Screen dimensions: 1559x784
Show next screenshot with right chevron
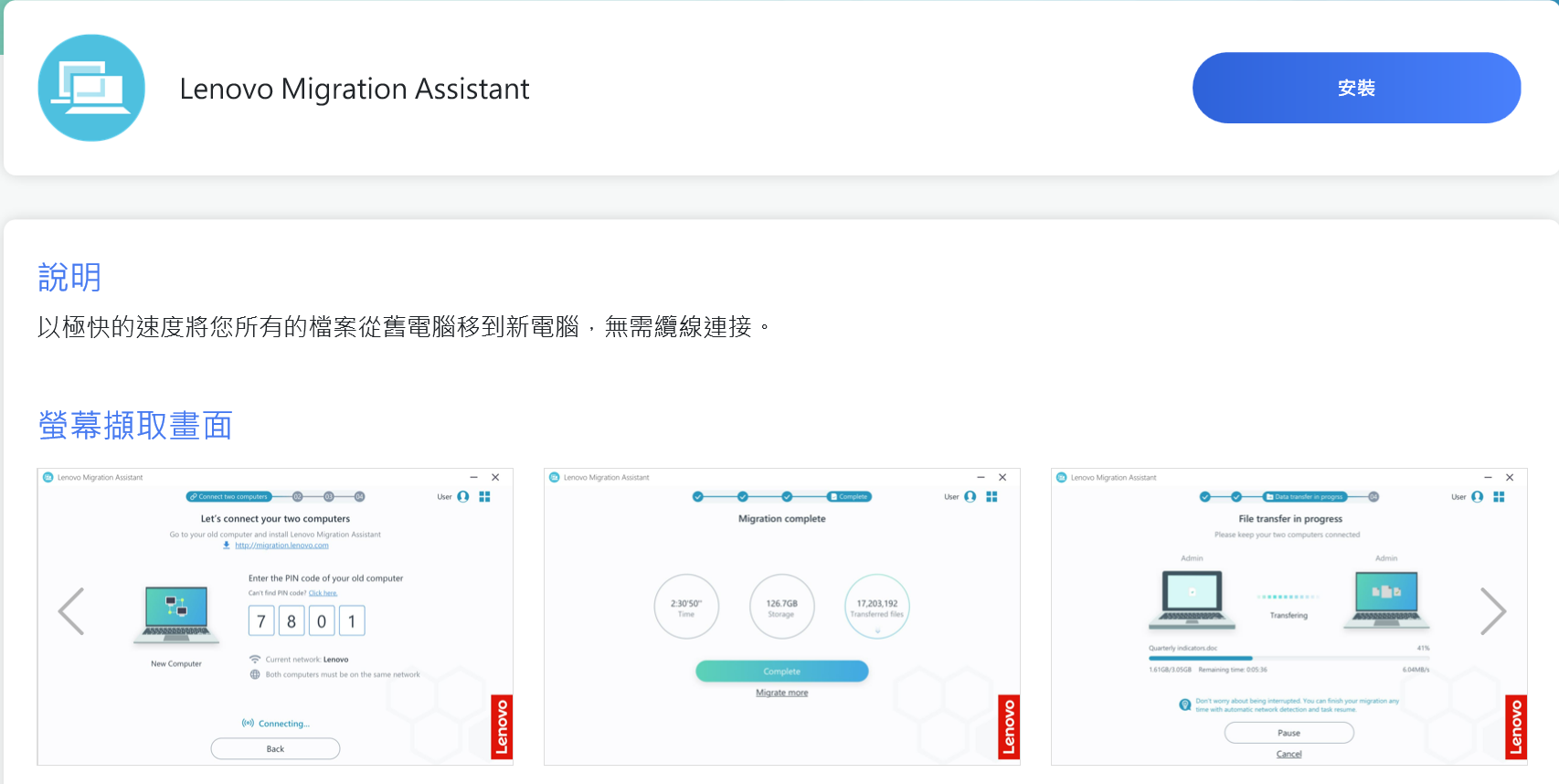point(1492,611)
